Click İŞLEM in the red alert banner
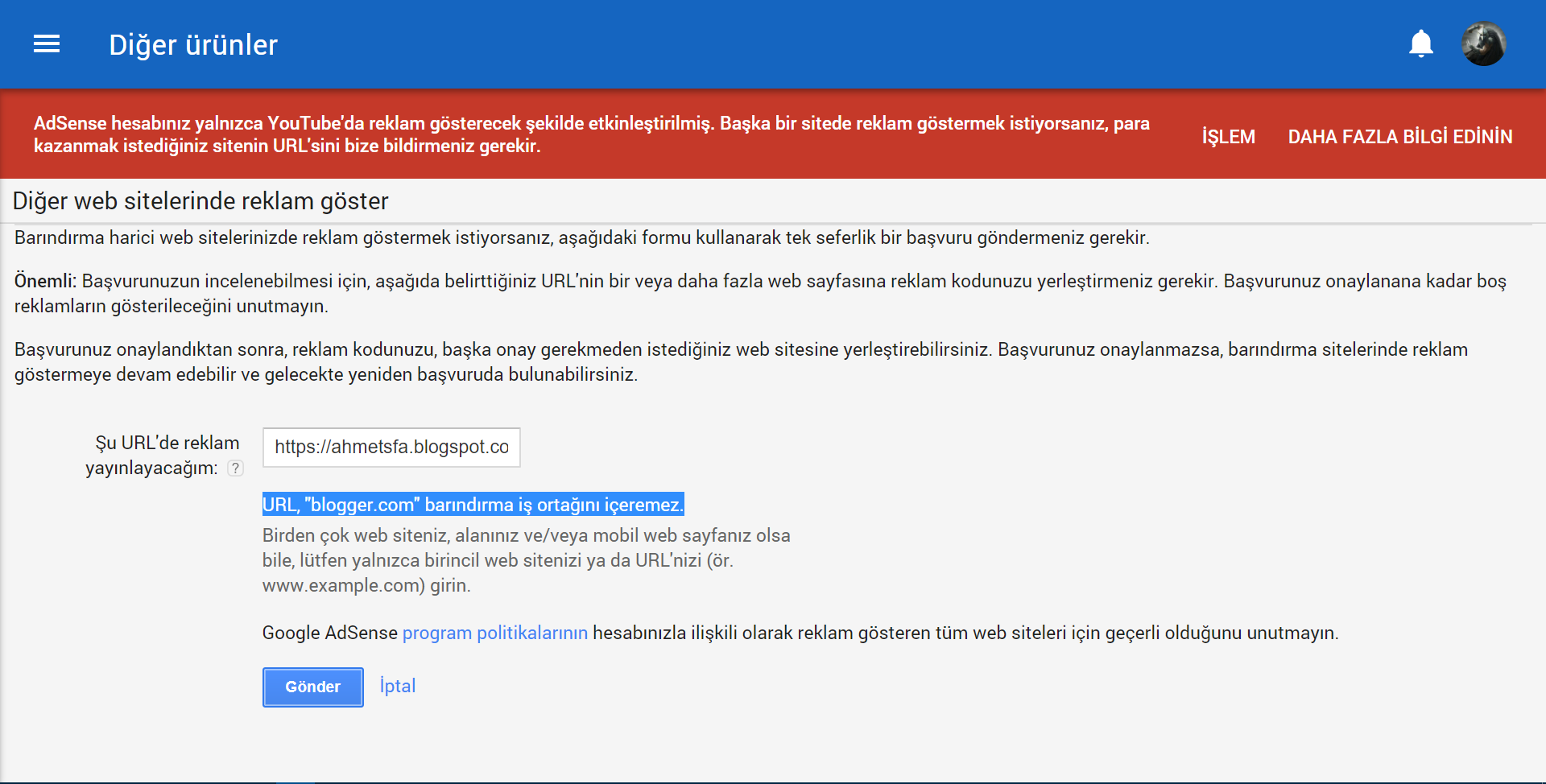Screen dimensions: 1546x784 [x=1228, y=136]
